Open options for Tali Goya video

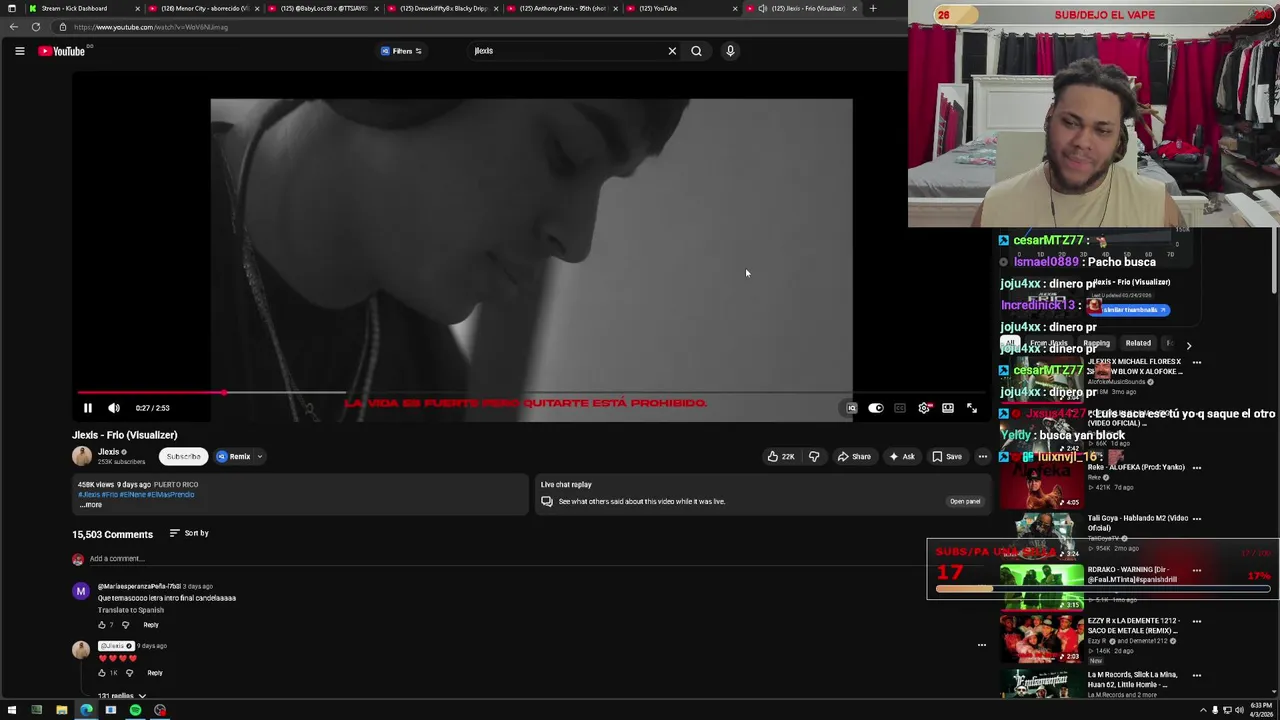point(1197,518)
